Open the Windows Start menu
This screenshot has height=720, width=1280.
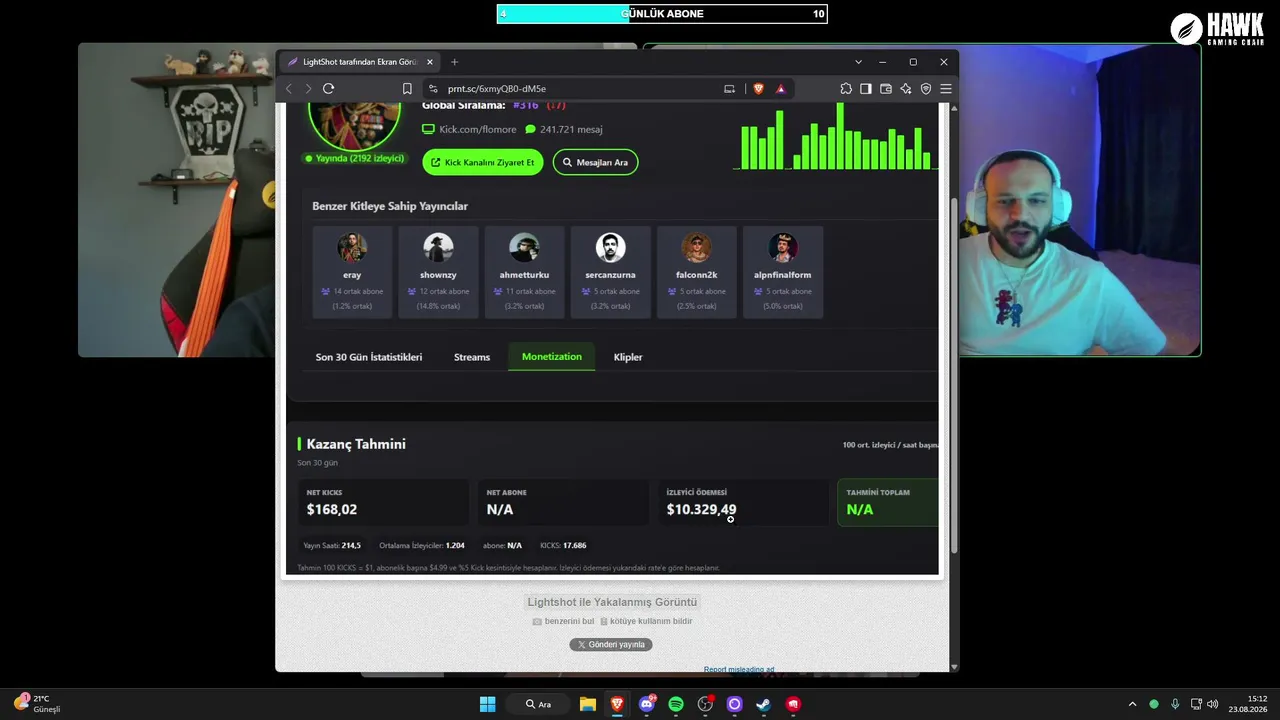pyautogui.click(x=487, y=704)
